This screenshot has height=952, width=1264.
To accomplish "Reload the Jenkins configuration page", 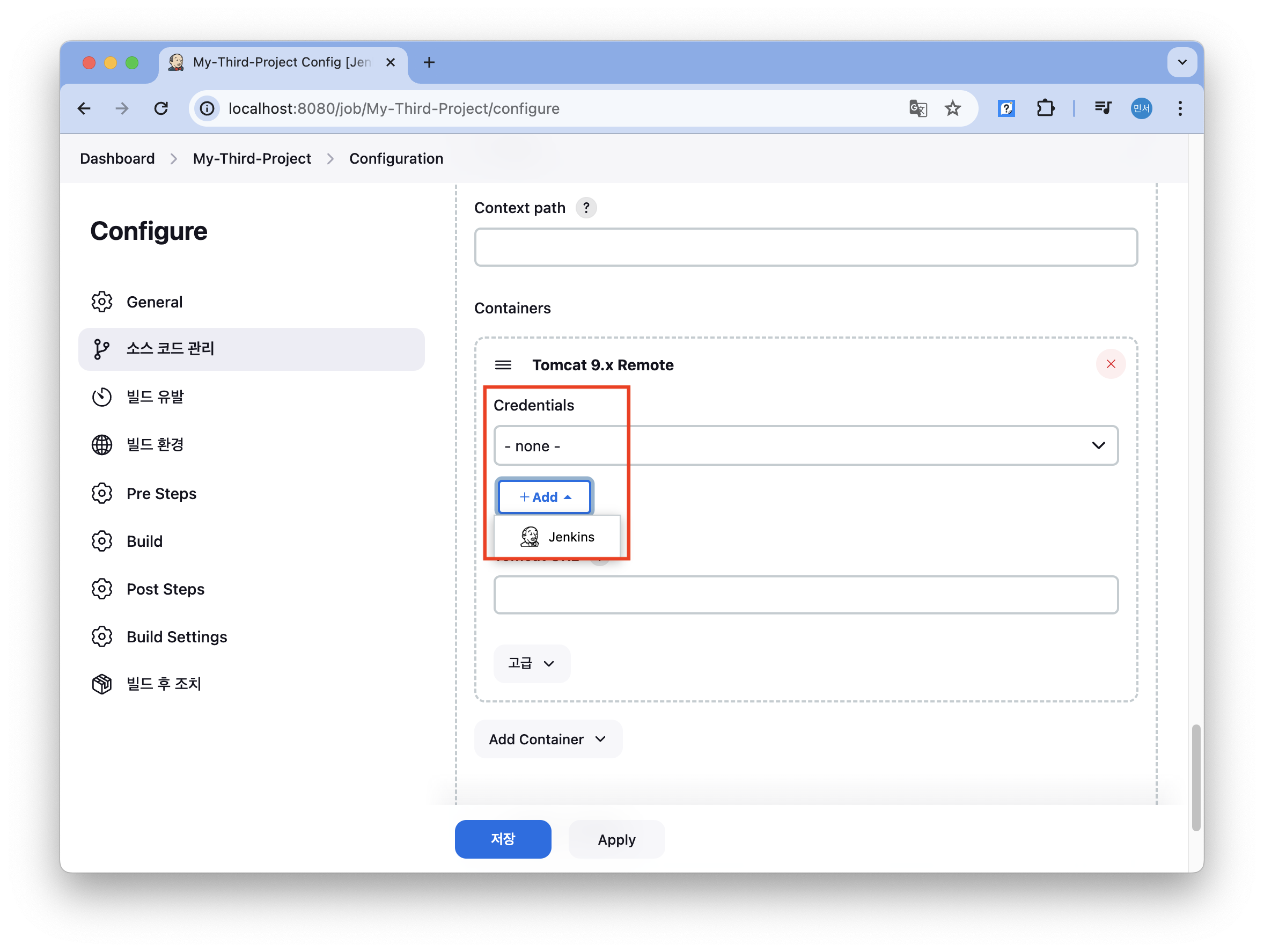I will (x=161, y=108).
